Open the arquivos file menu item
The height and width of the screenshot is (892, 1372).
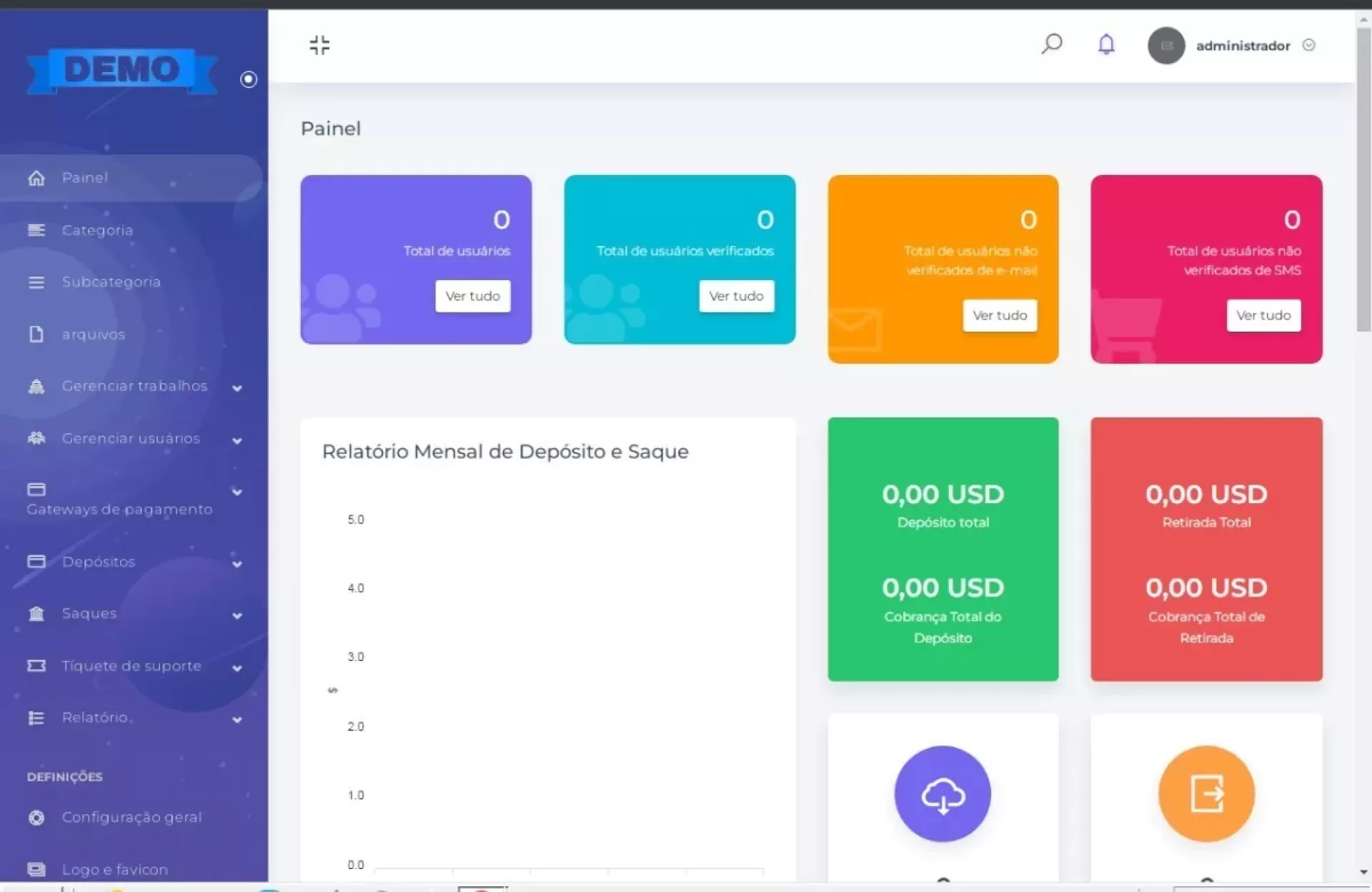click(93, 334)
